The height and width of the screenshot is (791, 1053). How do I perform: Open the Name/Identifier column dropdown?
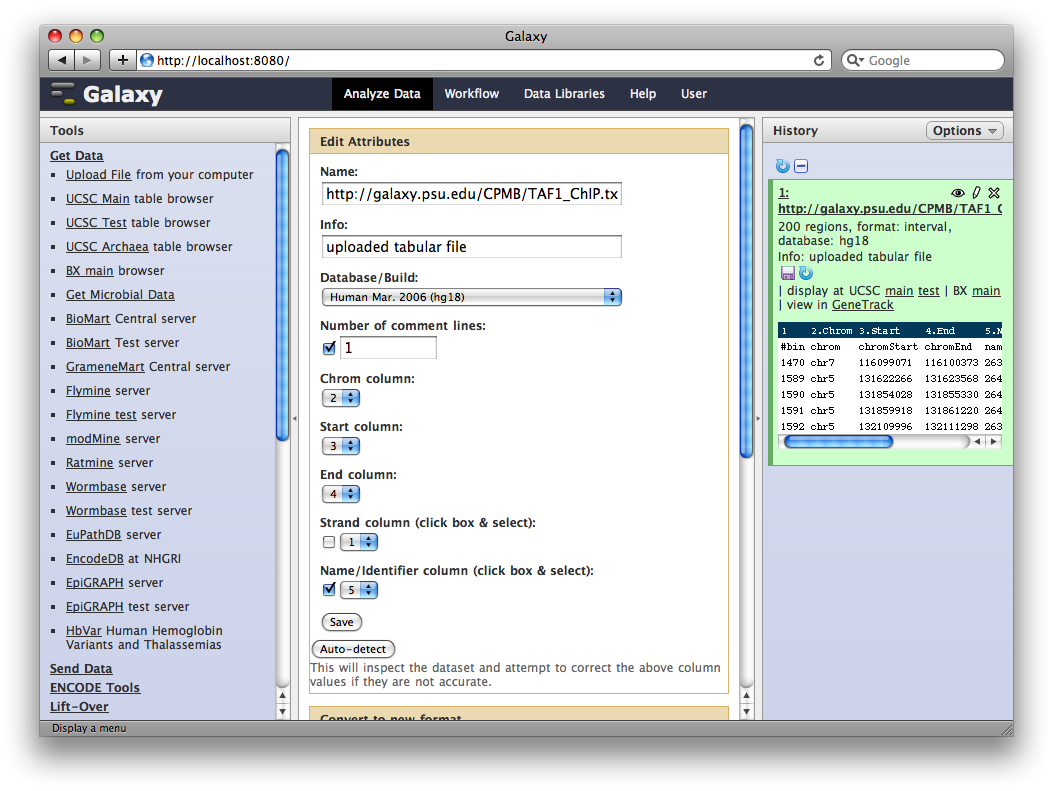[359, 590]
